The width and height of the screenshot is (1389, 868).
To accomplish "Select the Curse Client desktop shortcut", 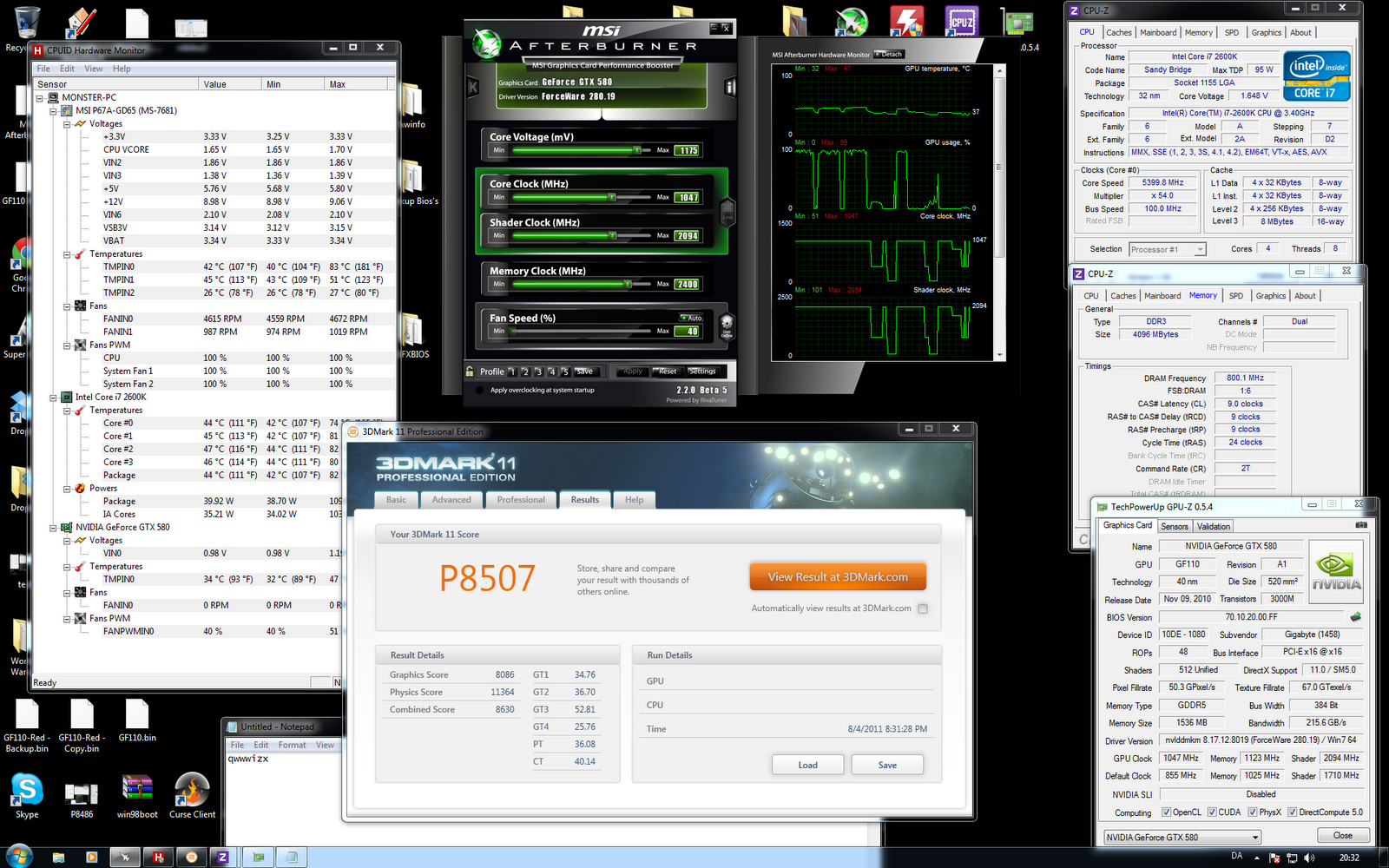I will [192, 796].
